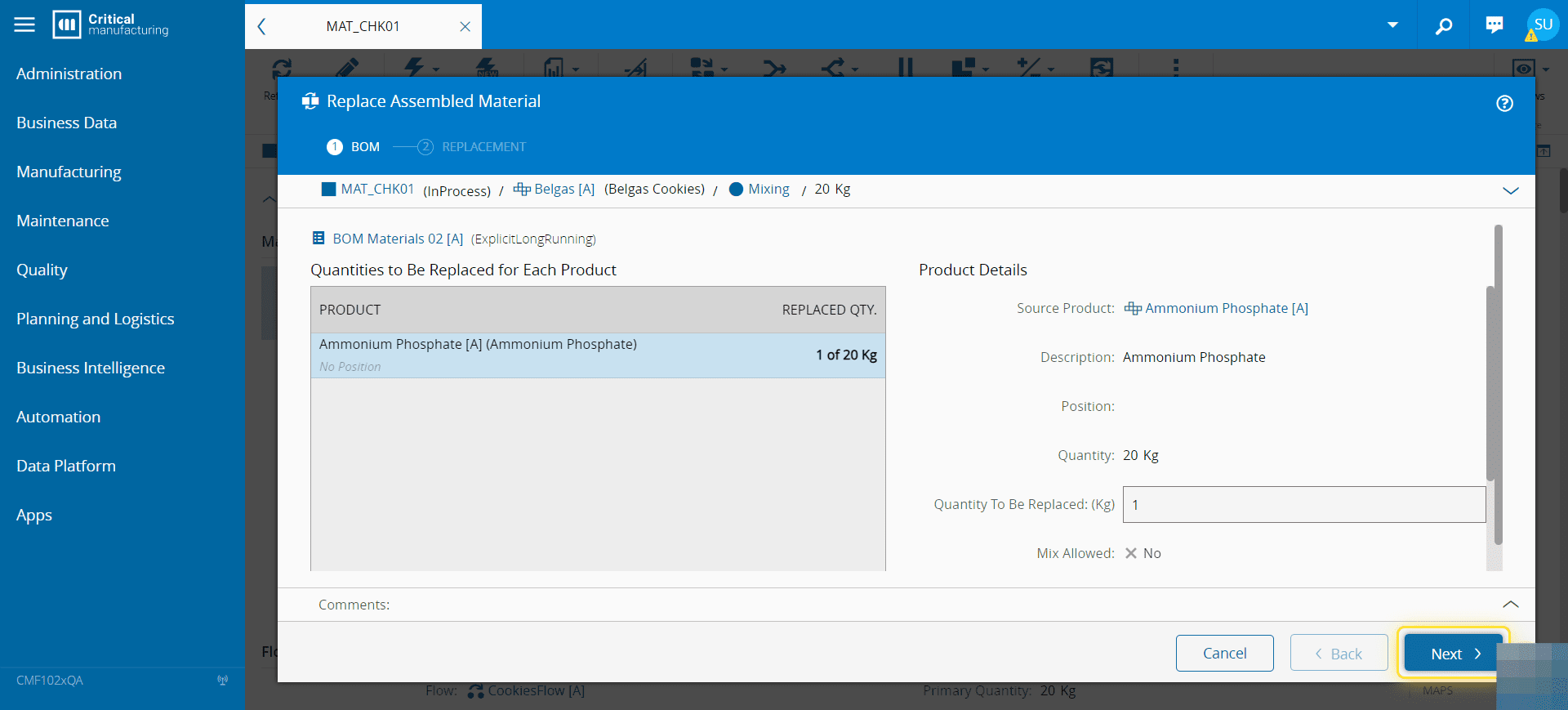Collapse the Comments section

point(1510,605)
